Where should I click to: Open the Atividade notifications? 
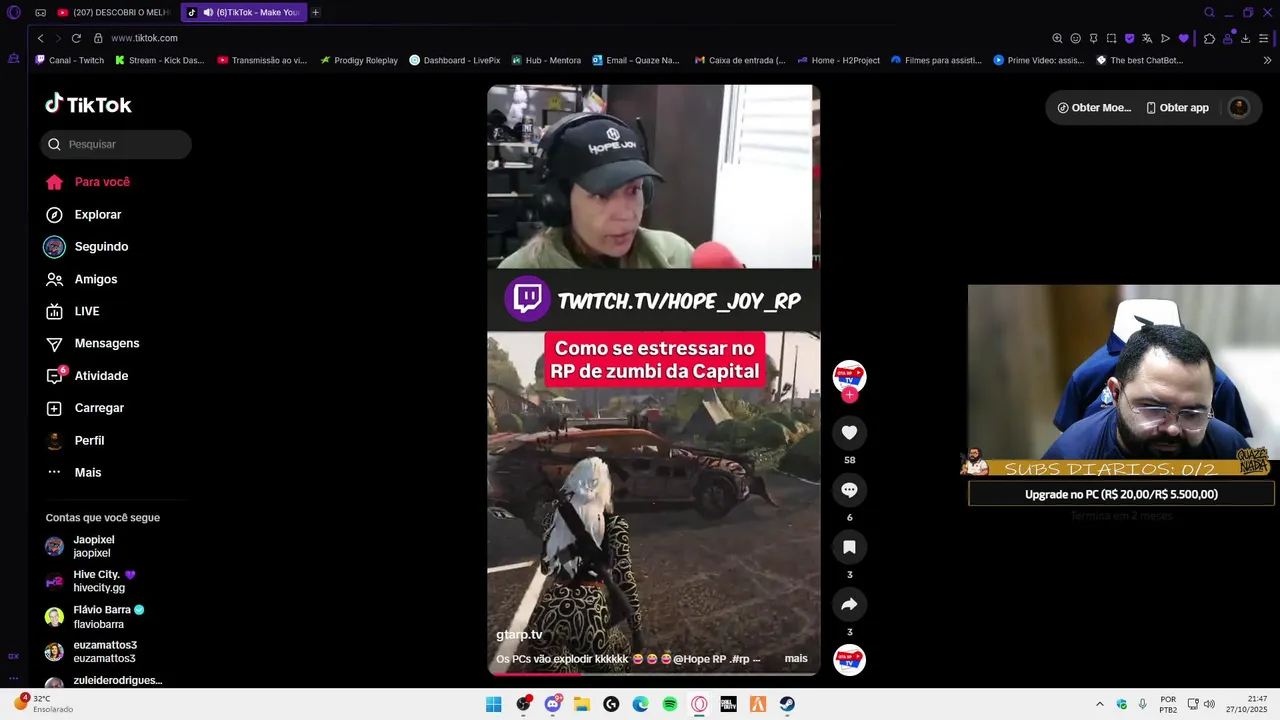(x=87, y=375)
